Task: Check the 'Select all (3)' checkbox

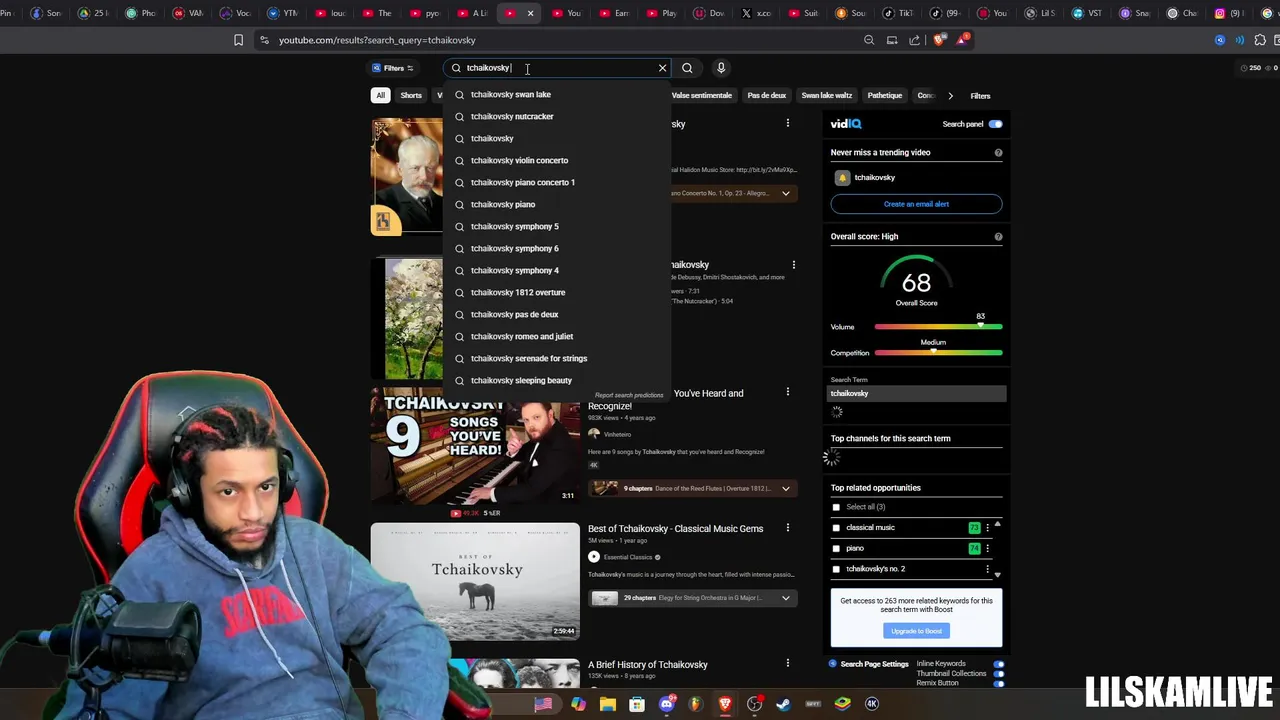Action: [x=837, y=507]
